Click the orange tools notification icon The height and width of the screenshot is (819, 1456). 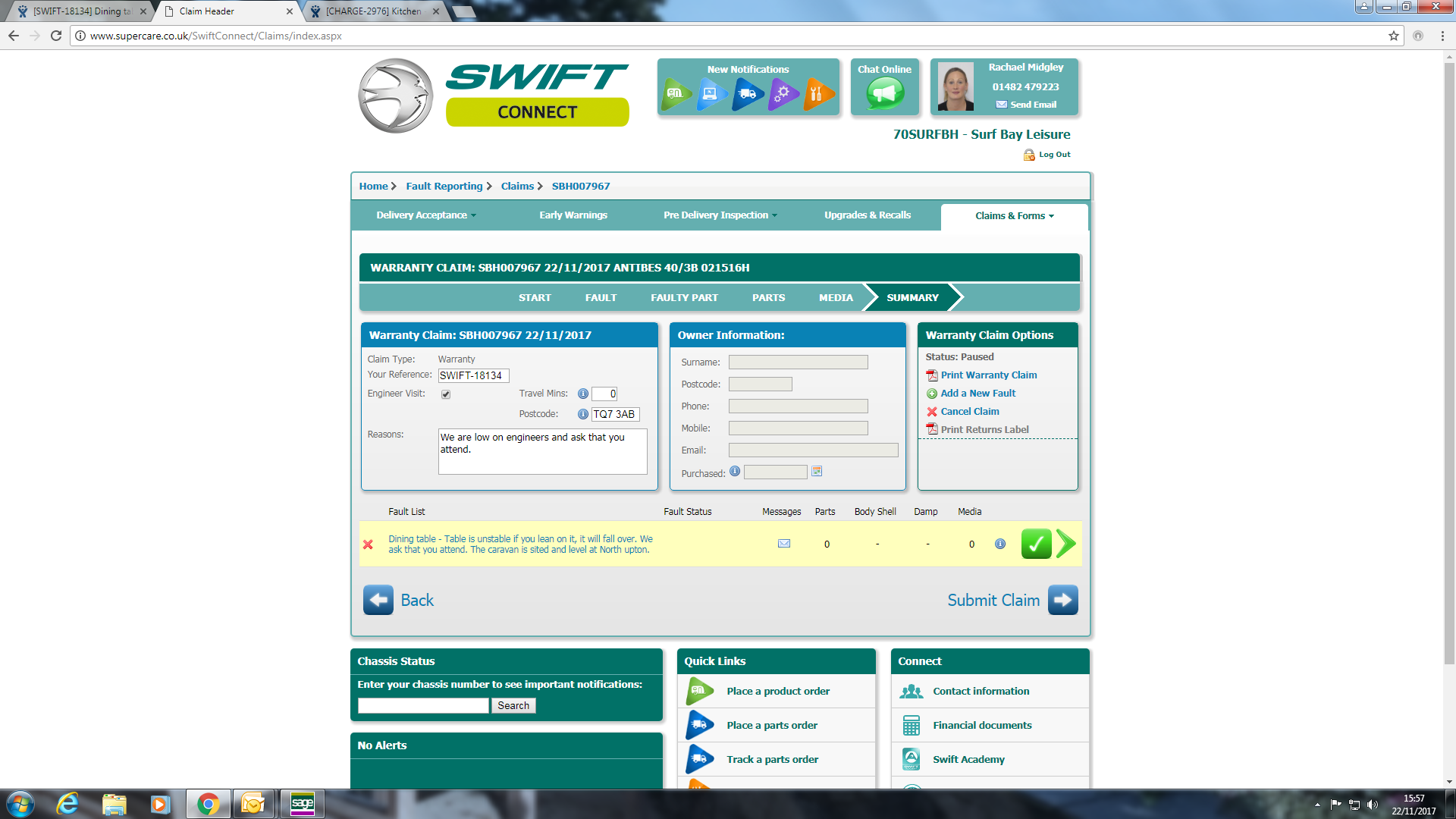(x=817, y=94)
